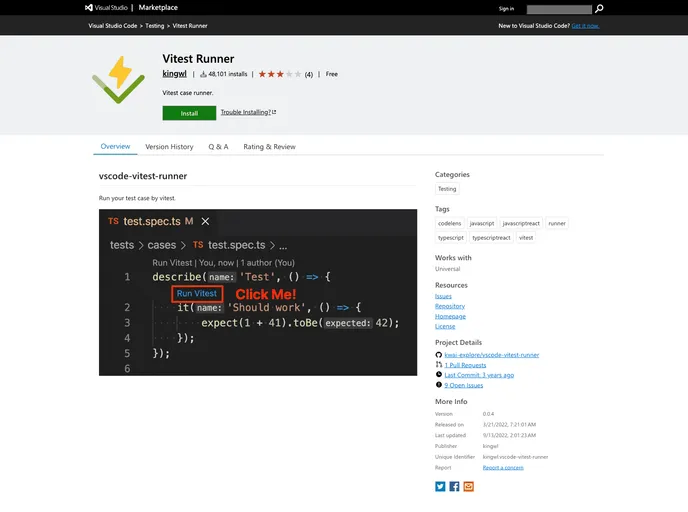Click the code screenshot preview image

(258, 292)
